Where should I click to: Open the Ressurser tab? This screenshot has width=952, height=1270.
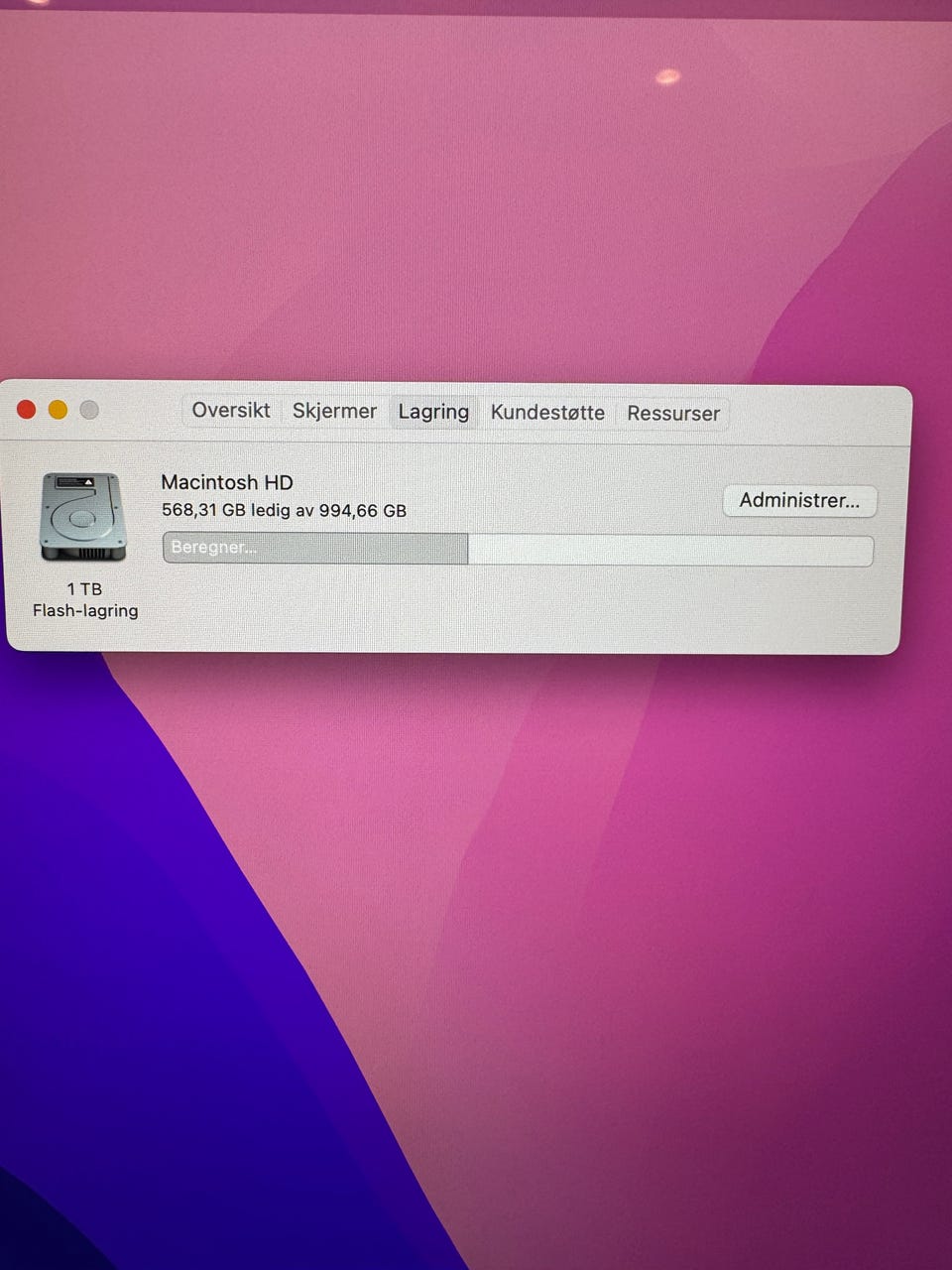[x=673, y=414]
